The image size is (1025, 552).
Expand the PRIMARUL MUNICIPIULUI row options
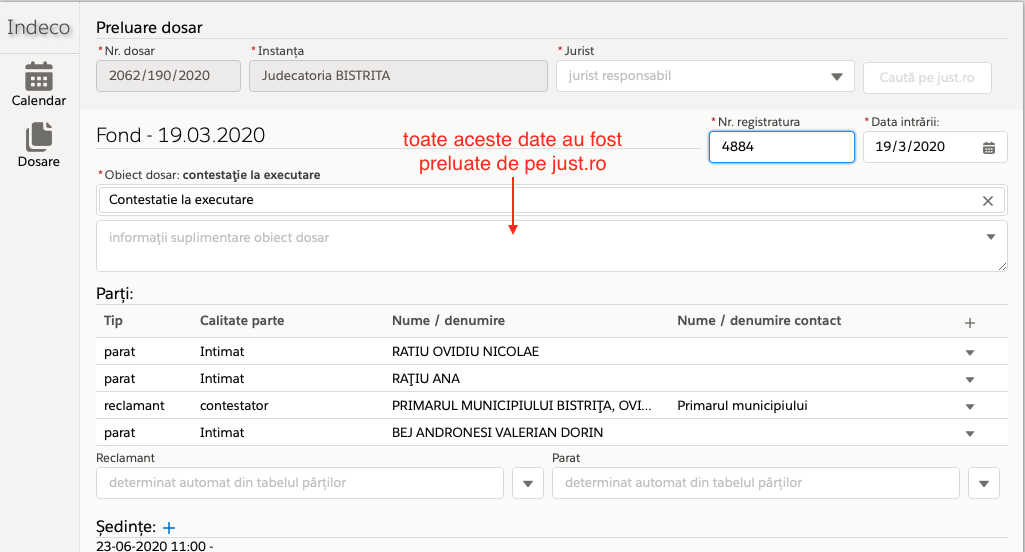coord(969,407)
